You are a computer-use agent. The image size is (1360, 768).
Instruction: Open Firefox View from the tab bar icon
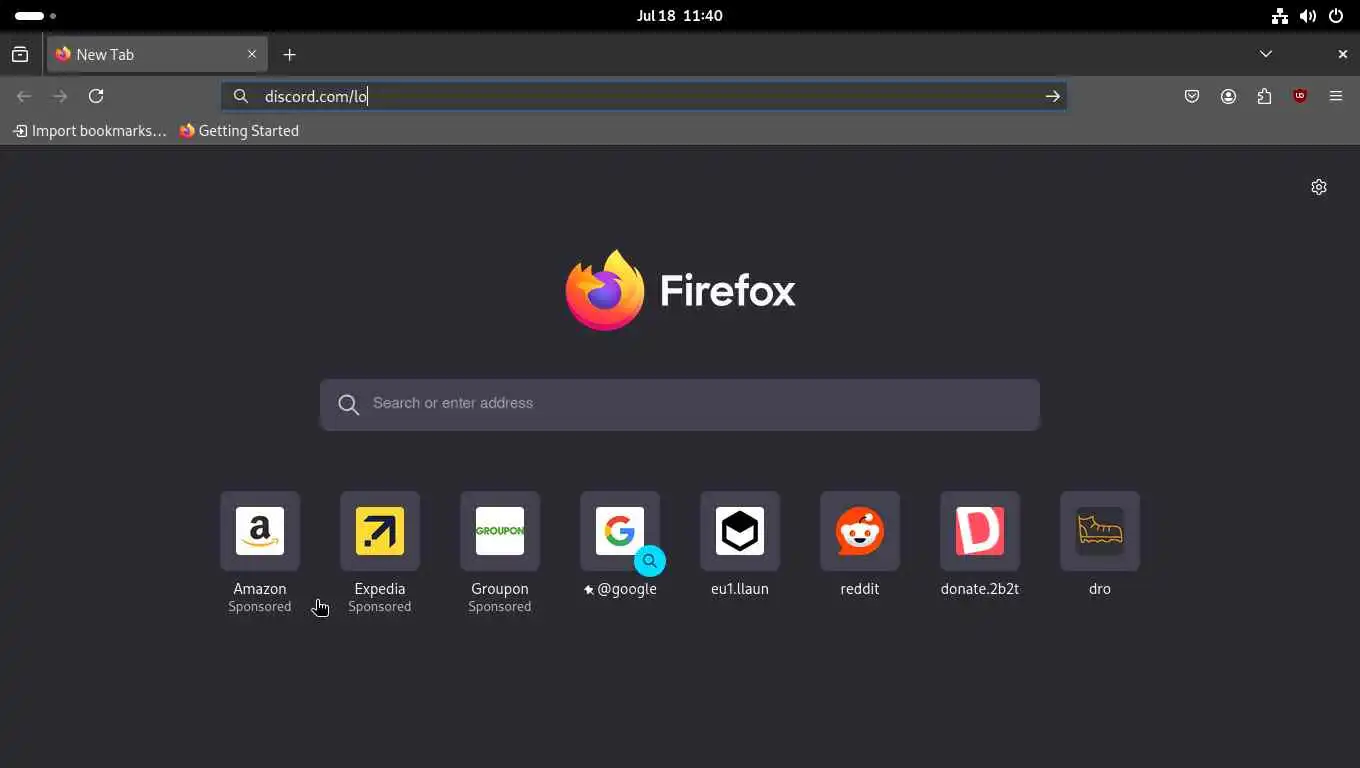pyautogui.click(x=20, y=54)
